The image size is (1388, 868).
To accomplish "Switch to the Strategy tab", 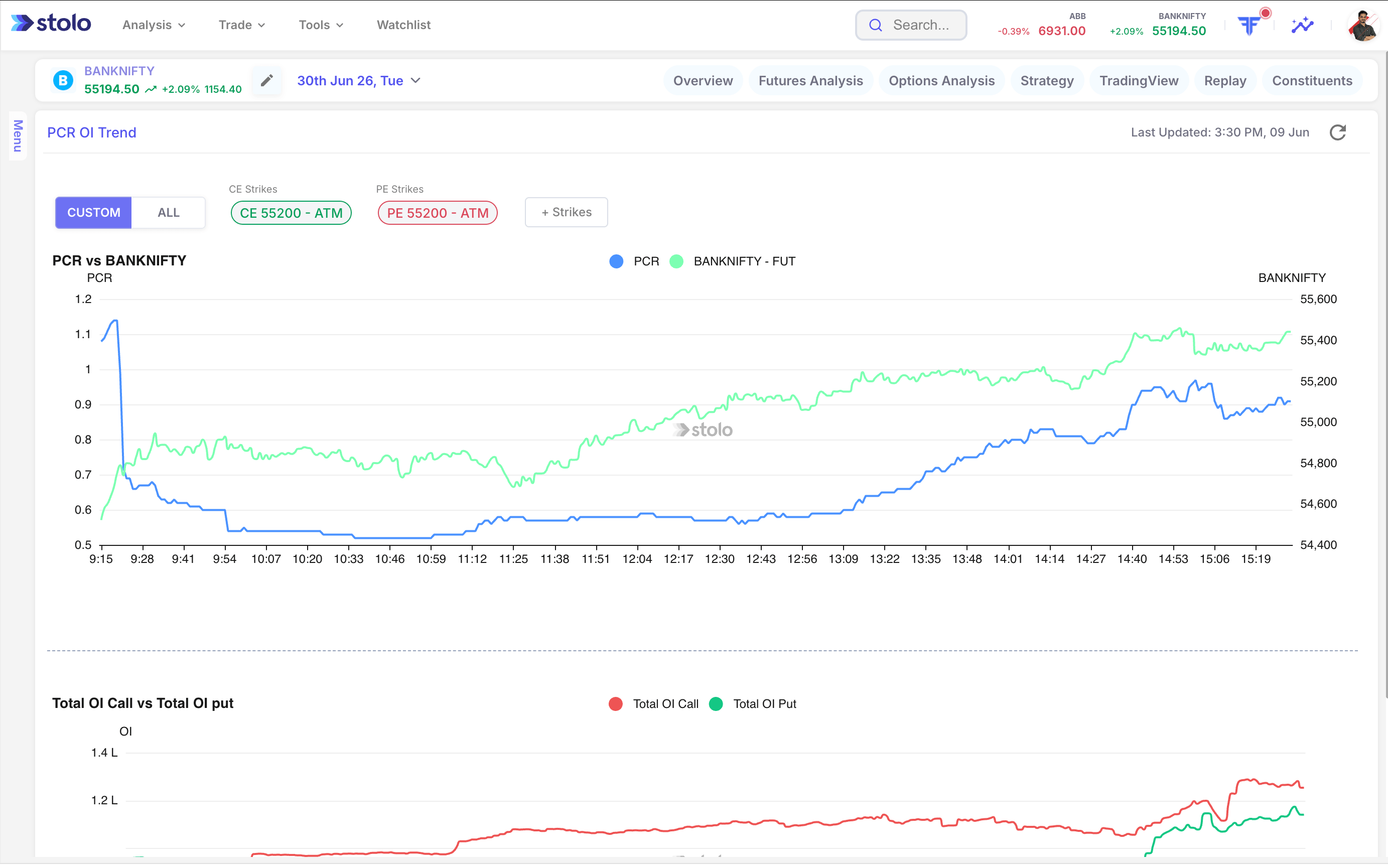I will click(1046, 81).
